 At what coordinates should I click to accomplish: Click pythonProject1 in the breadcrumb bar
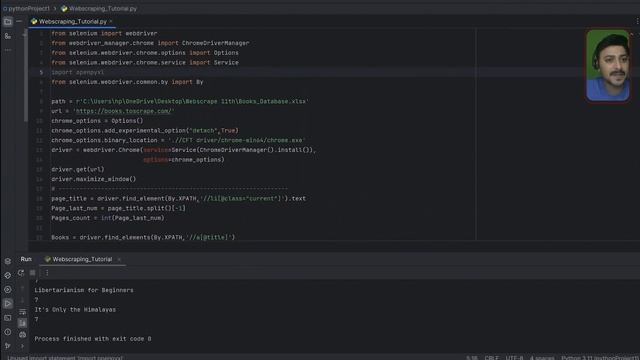pyautogui.click(x=28, y=8)
